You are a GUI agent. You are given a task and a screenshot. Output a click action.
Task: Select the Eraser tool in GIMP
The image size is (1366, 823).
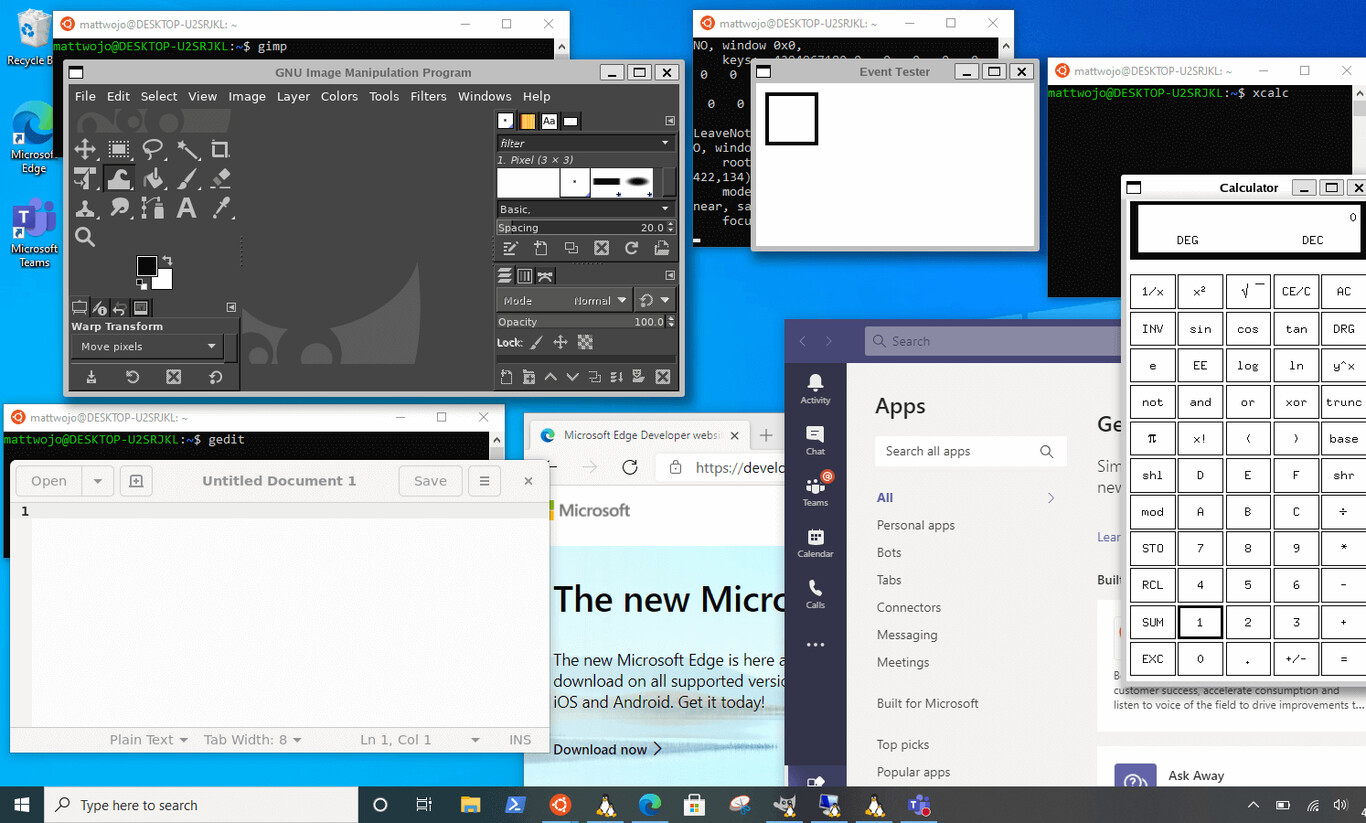[220, 178]
